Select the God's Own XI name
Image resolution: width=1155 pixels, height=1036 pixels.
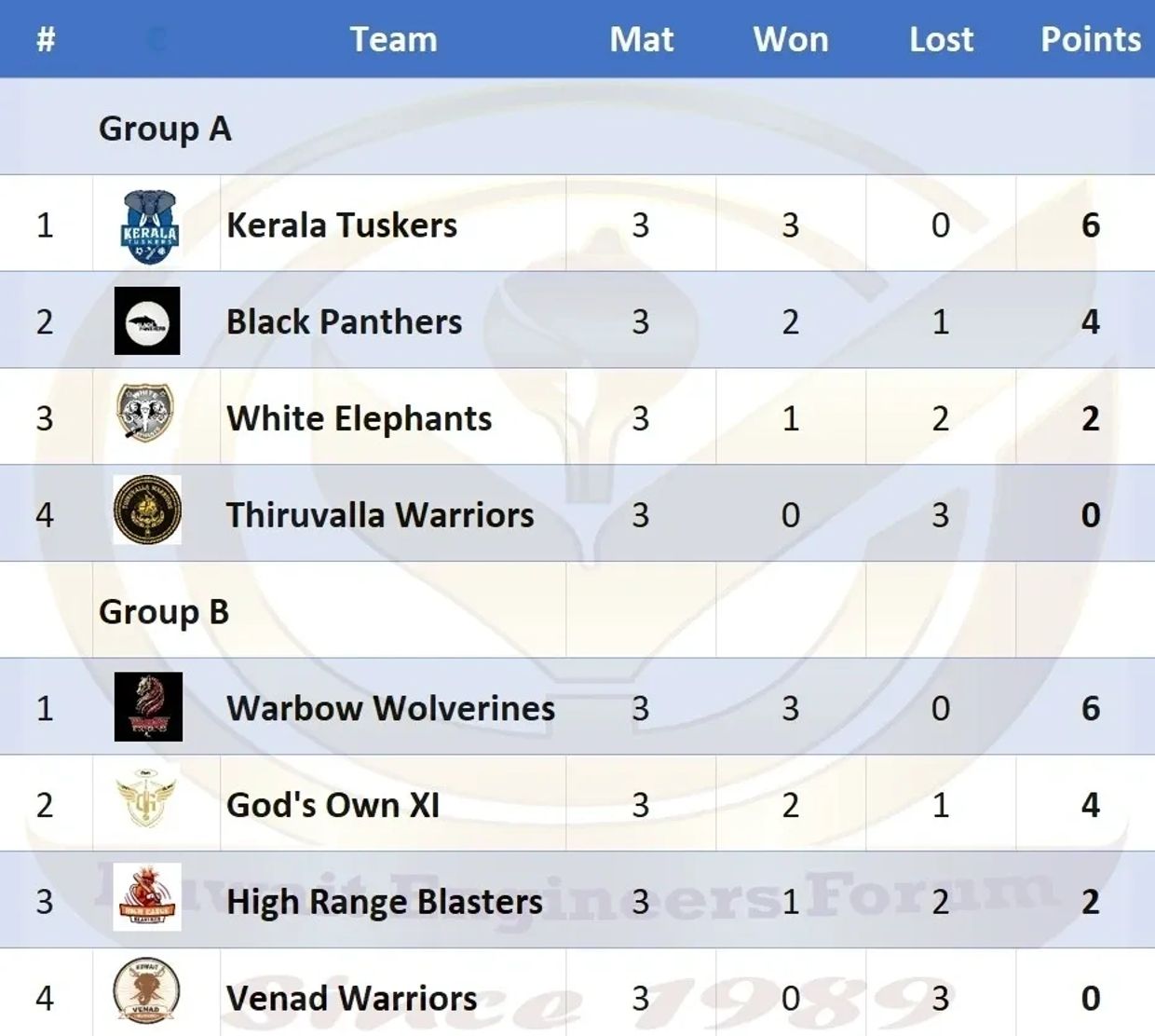click(333, 805)
